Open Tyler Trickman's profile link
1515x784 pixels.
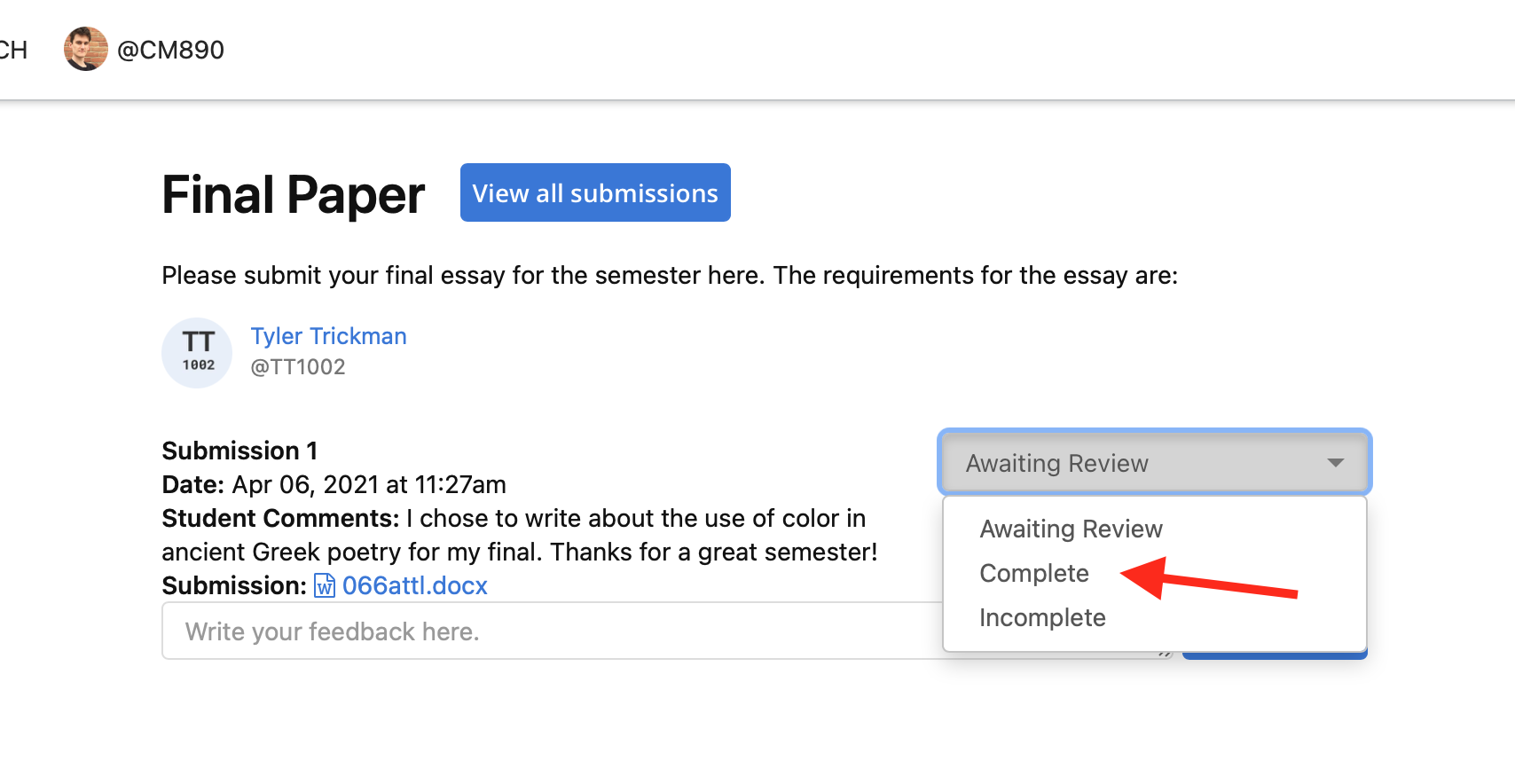(328, 336)
